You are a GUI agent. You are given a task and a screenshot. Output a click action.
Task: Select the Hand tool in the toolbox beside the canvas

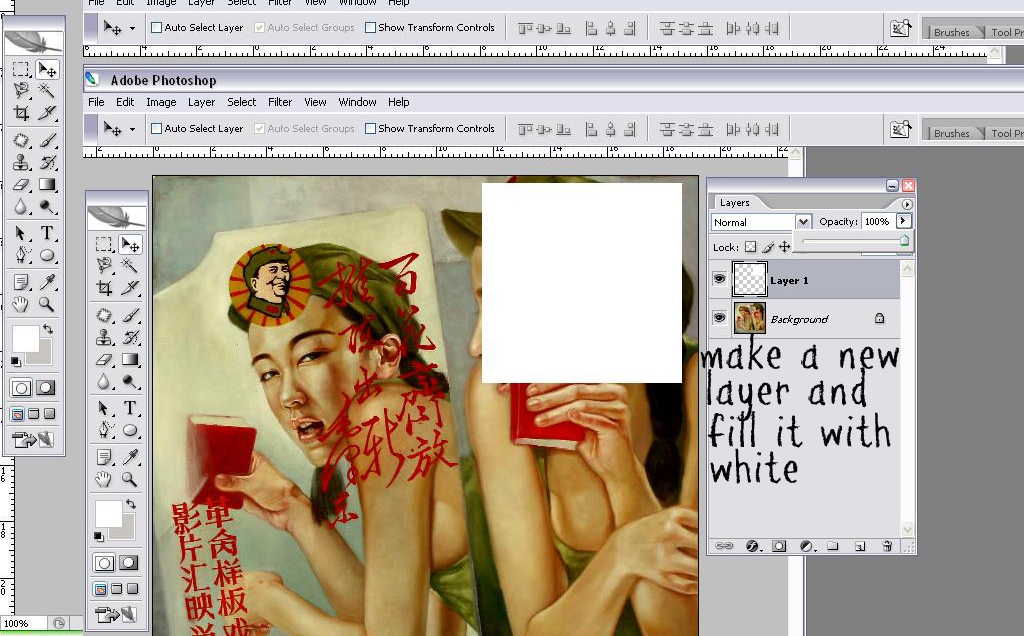tap(104, 479)
